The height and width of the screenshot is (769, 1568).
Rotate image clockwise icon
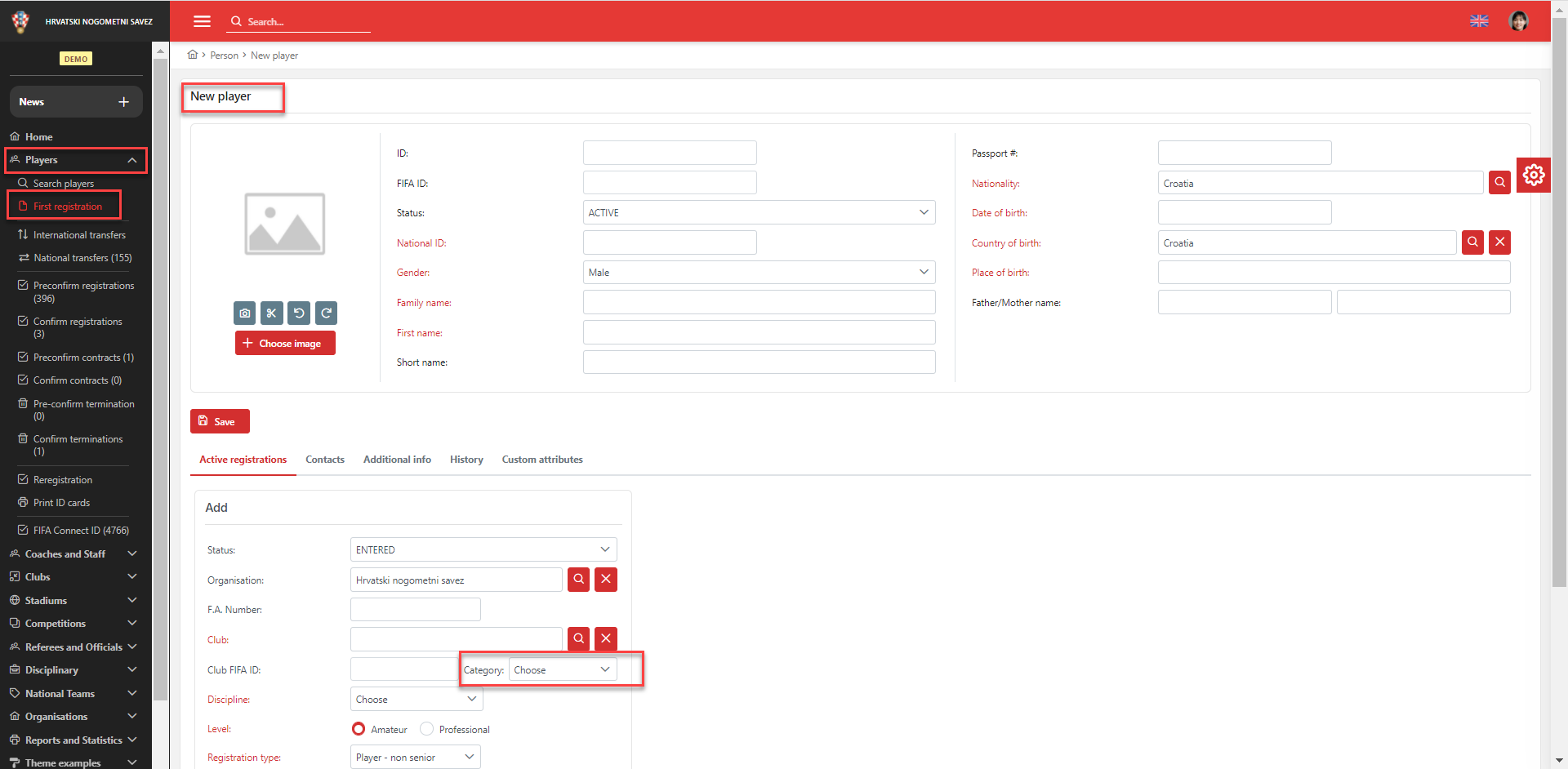[x=326, y=313]
